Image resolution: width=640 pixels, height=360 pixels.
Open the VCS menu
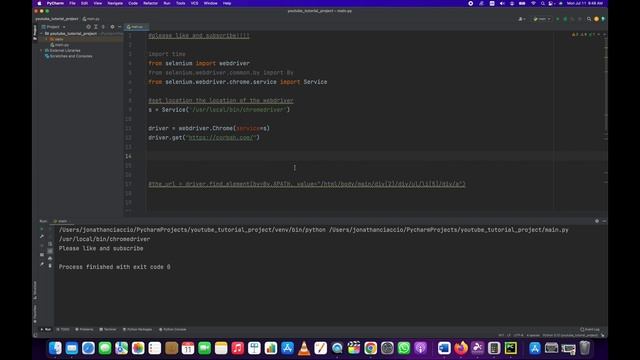[x=194, y=3]
